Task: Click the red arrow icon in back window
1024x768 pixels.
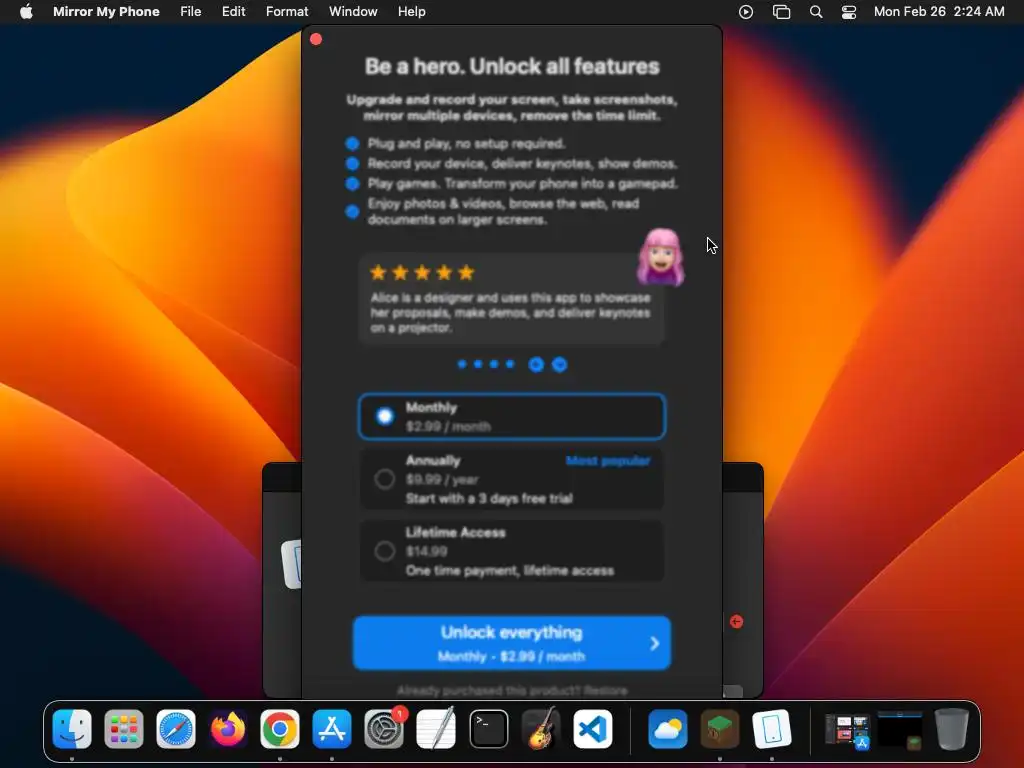Action: (x=737, y=622)
